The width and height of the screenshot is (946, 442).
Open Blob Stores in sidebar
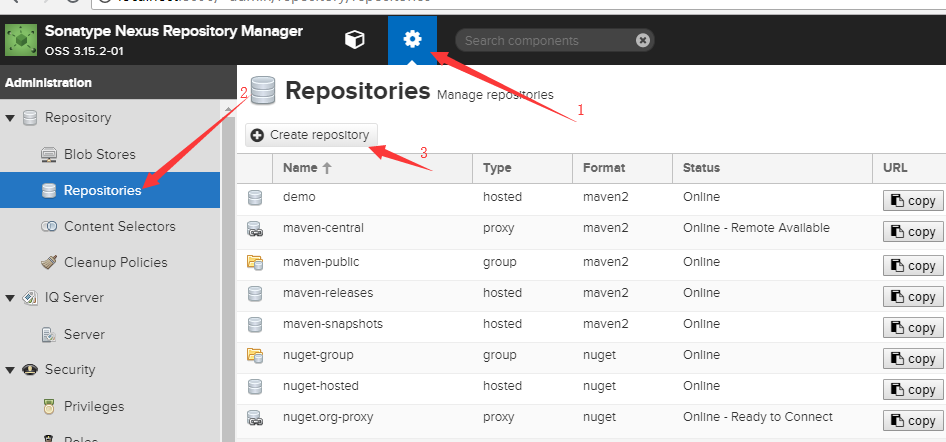click(x=100, y=154)
